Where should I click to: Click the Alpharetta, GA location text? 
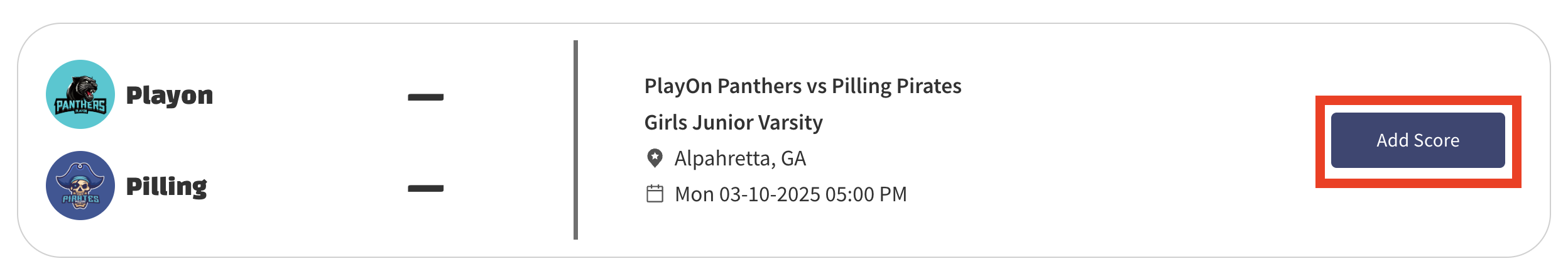coord(740,158)
